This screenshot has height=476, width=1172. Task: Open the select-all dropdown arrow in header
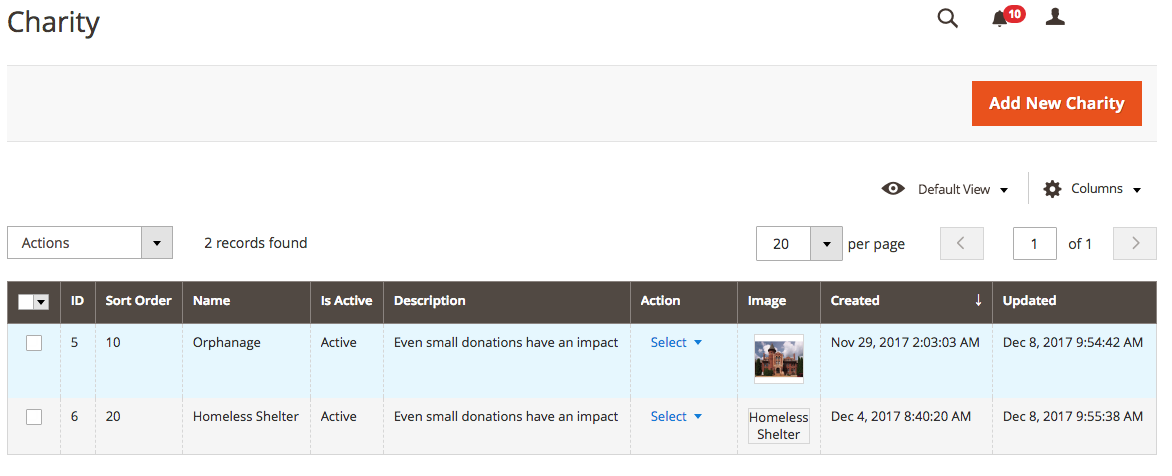(x=42, y=301)
